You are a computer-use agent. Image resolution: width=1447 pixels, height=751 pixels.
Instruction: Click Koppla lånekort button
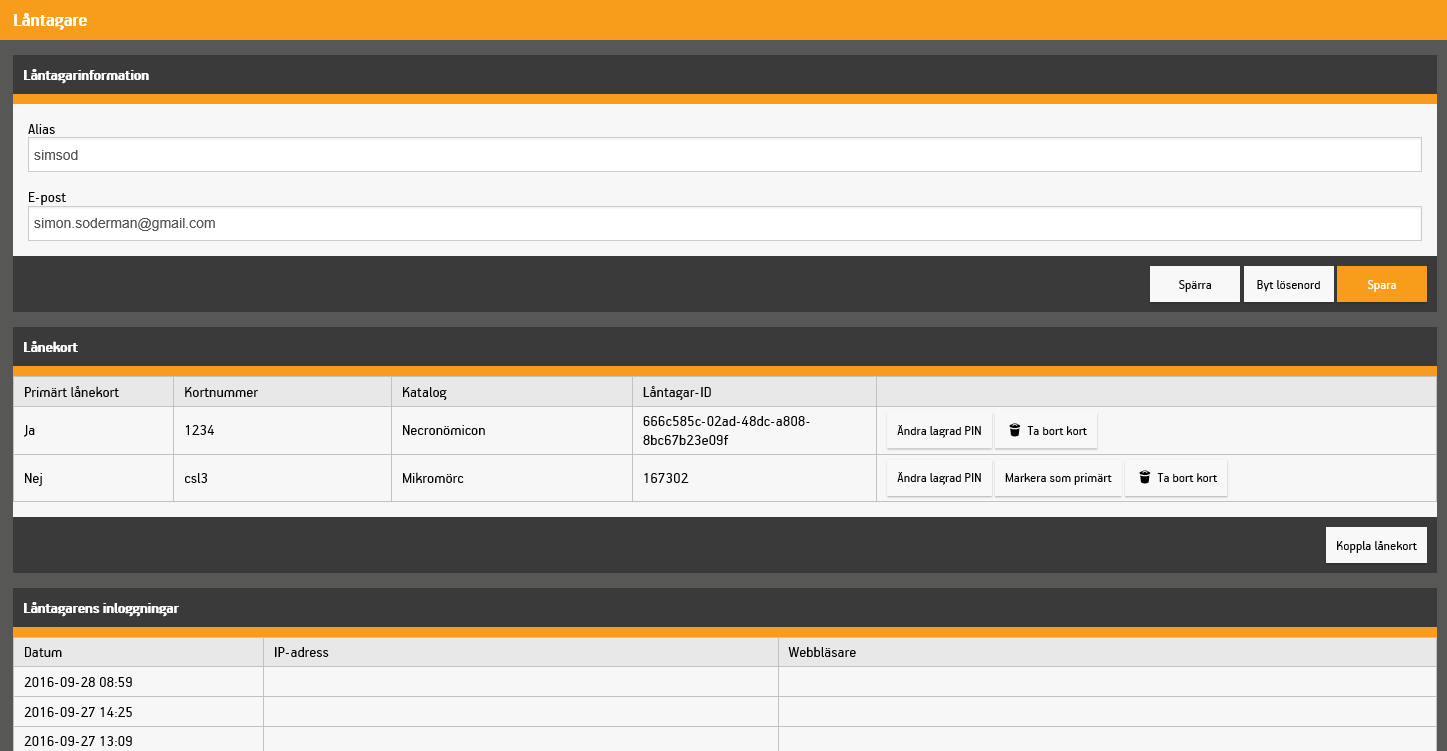1376,545
